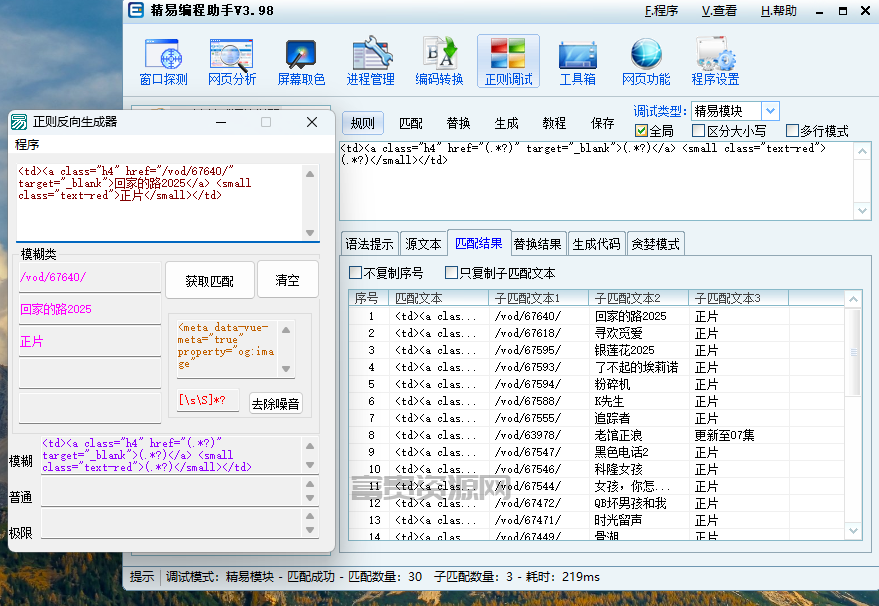Click the 精易编程助手 app logo icon

pos(136,10)
